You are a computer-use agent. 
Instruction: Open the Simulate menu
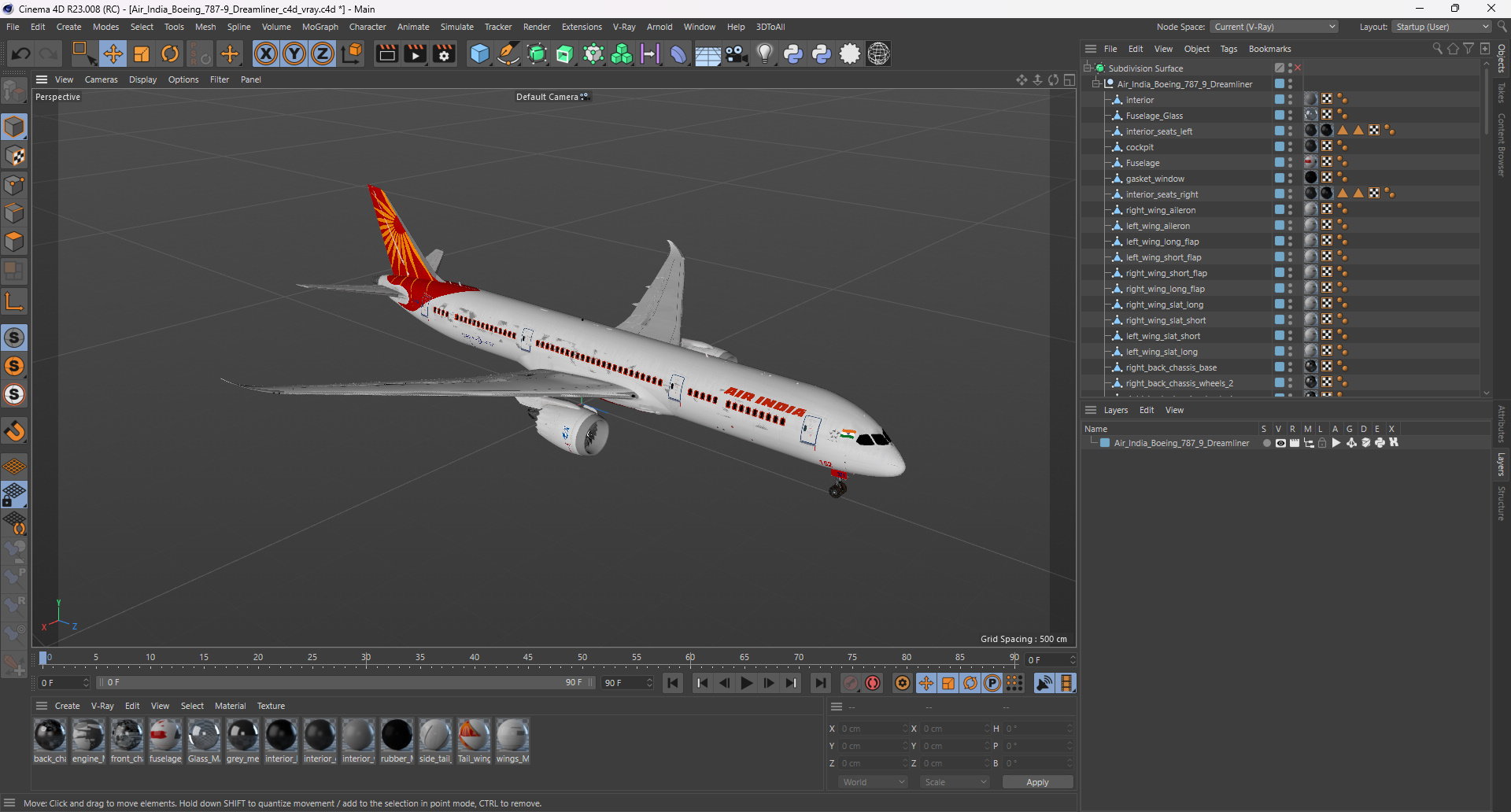(456, 27)
